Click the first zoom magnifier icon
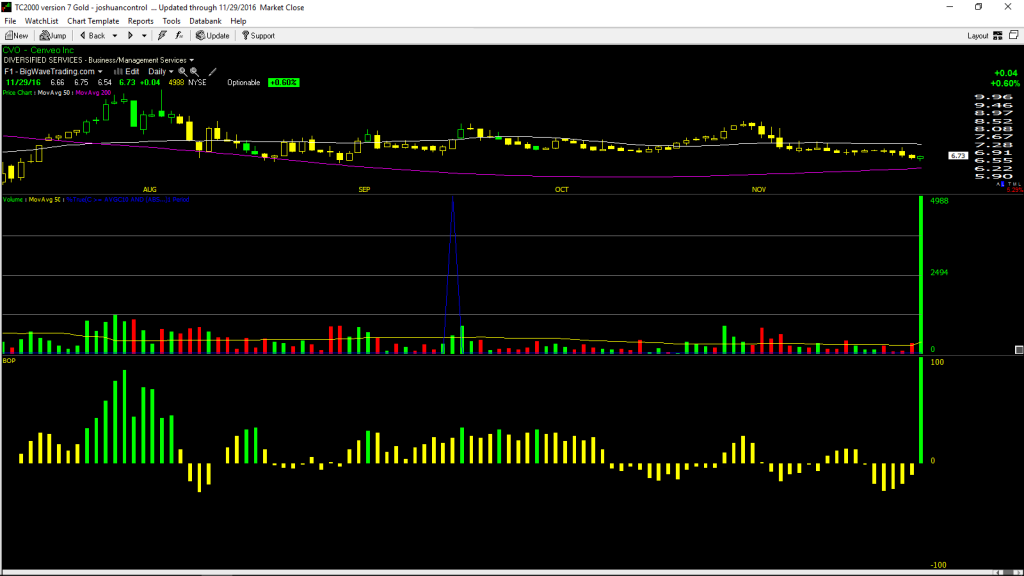Image resolution: width=1024 pixels, height=576 pixels. coord(183,72)
